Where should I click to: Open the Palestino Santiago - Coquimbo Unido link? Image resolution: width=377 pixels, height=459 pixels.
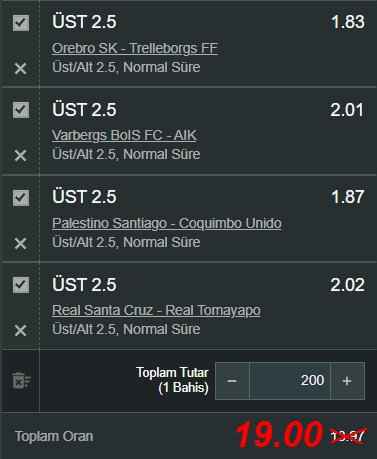[167, 223]
